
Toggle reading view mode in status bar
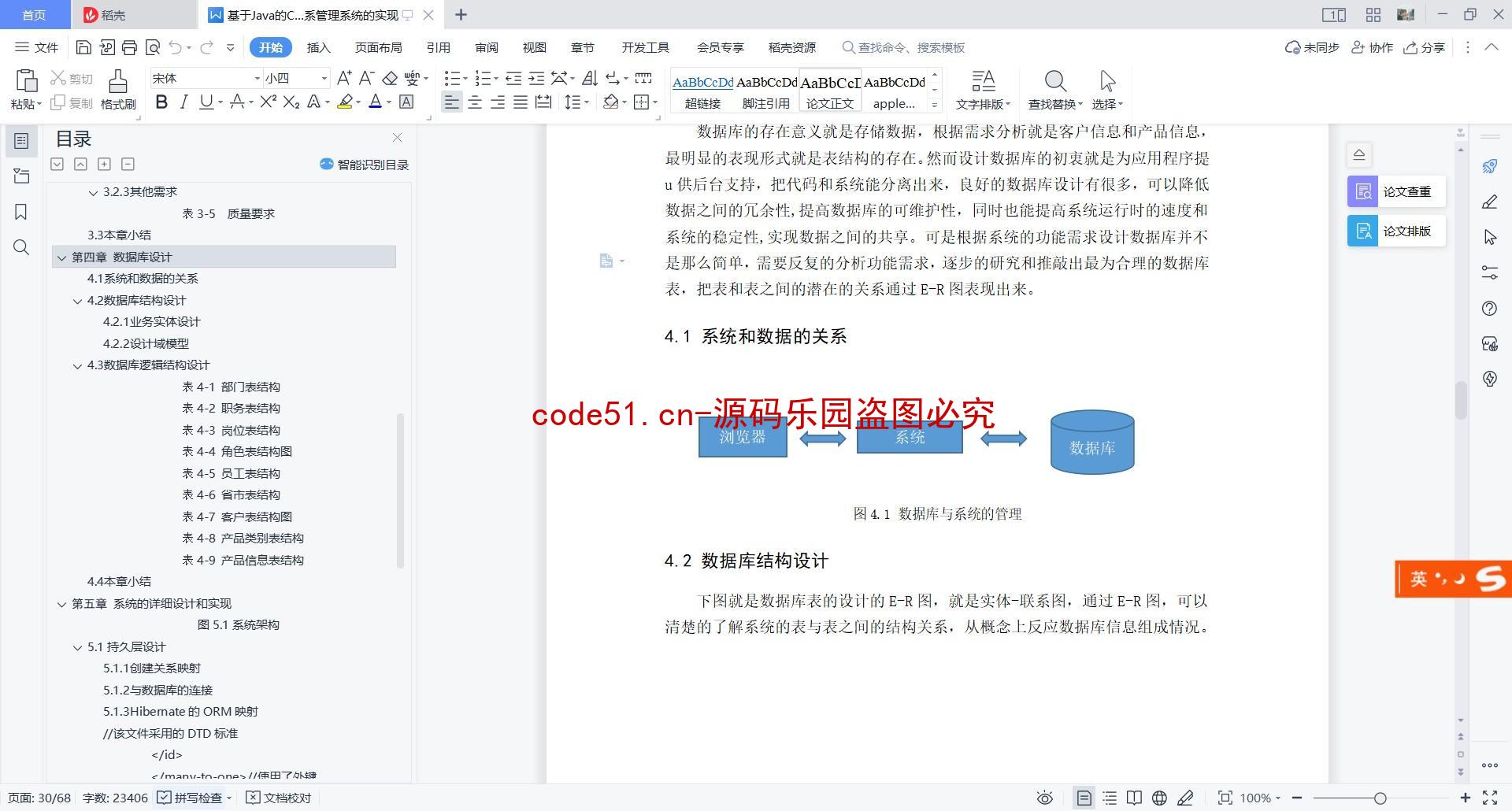[x=1134, y=798]
